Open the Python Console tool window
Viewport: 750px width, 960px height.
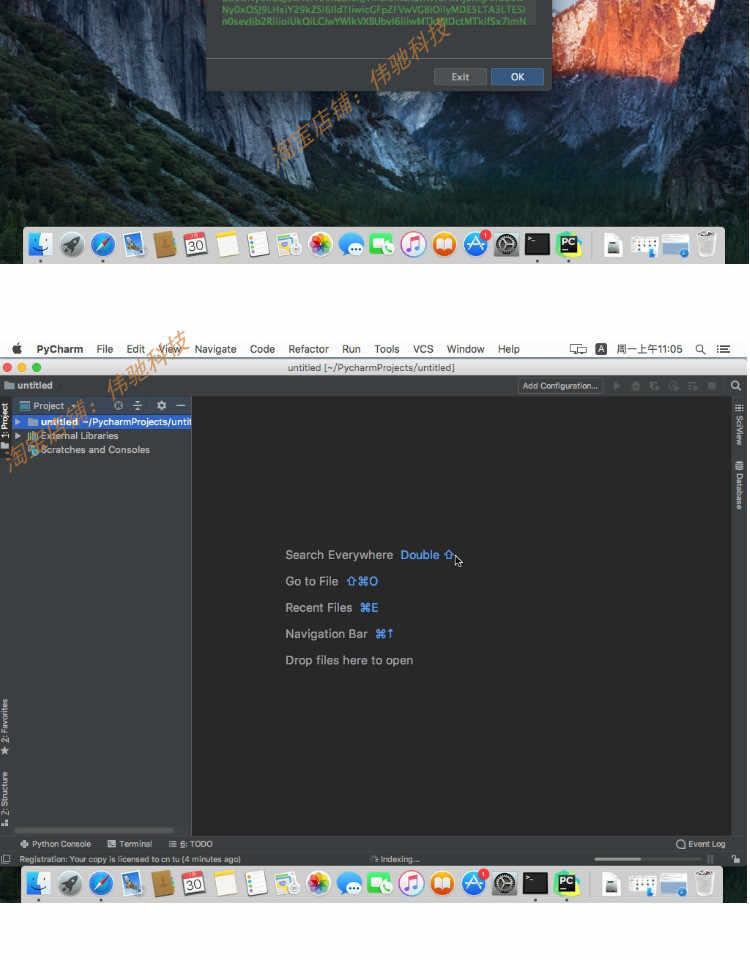click(56, 844)
